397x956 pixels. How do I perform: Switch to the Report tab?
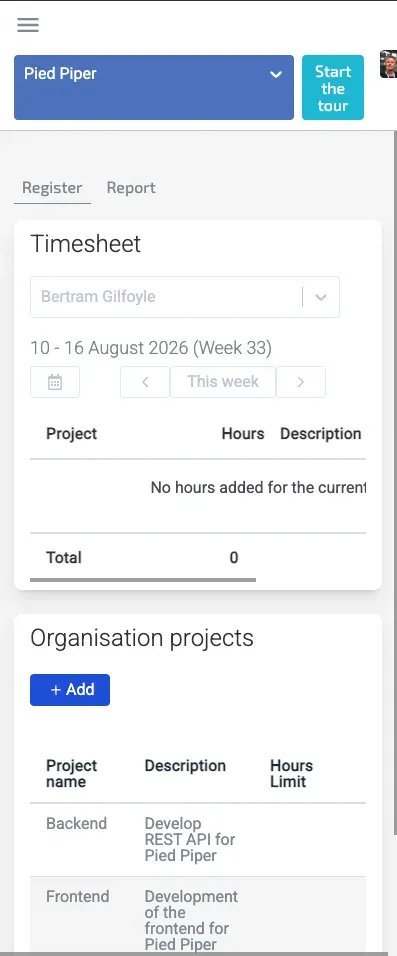tap(131, 188)
